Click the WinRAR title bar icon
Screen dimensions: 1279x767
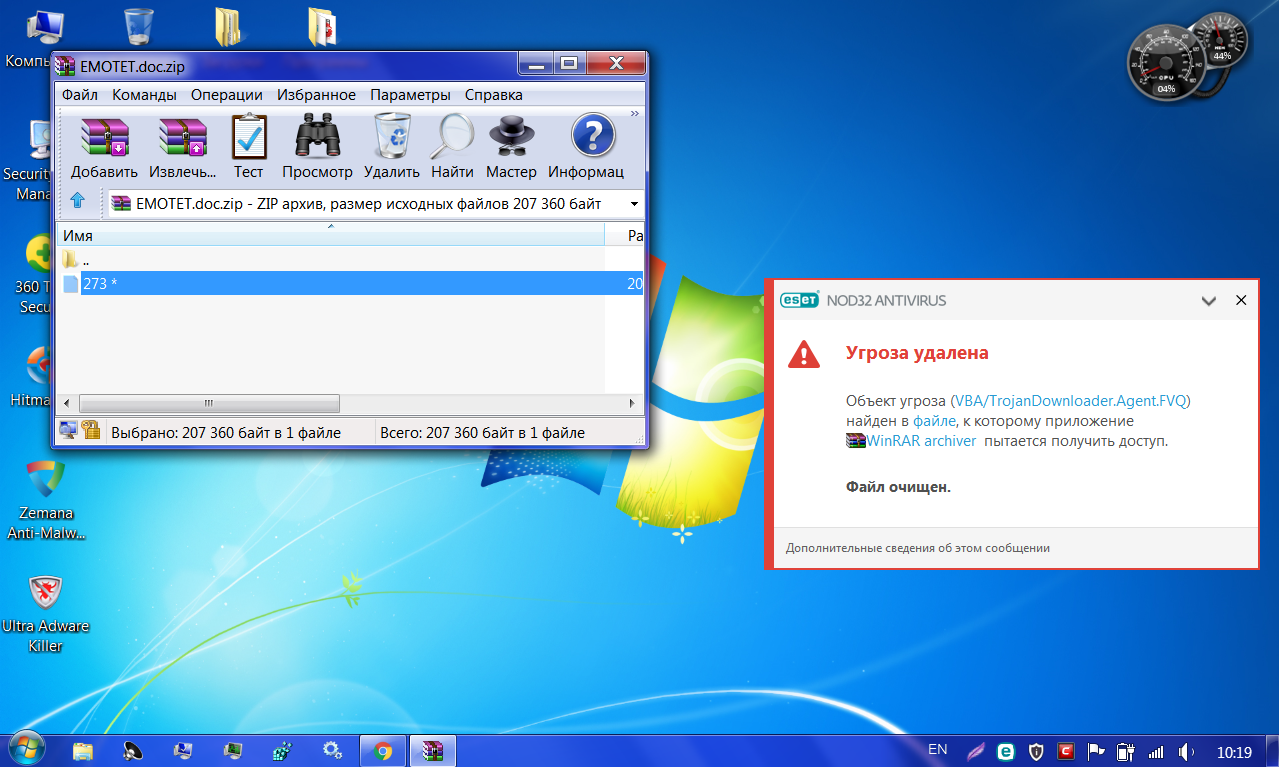(x=66, y=65)
